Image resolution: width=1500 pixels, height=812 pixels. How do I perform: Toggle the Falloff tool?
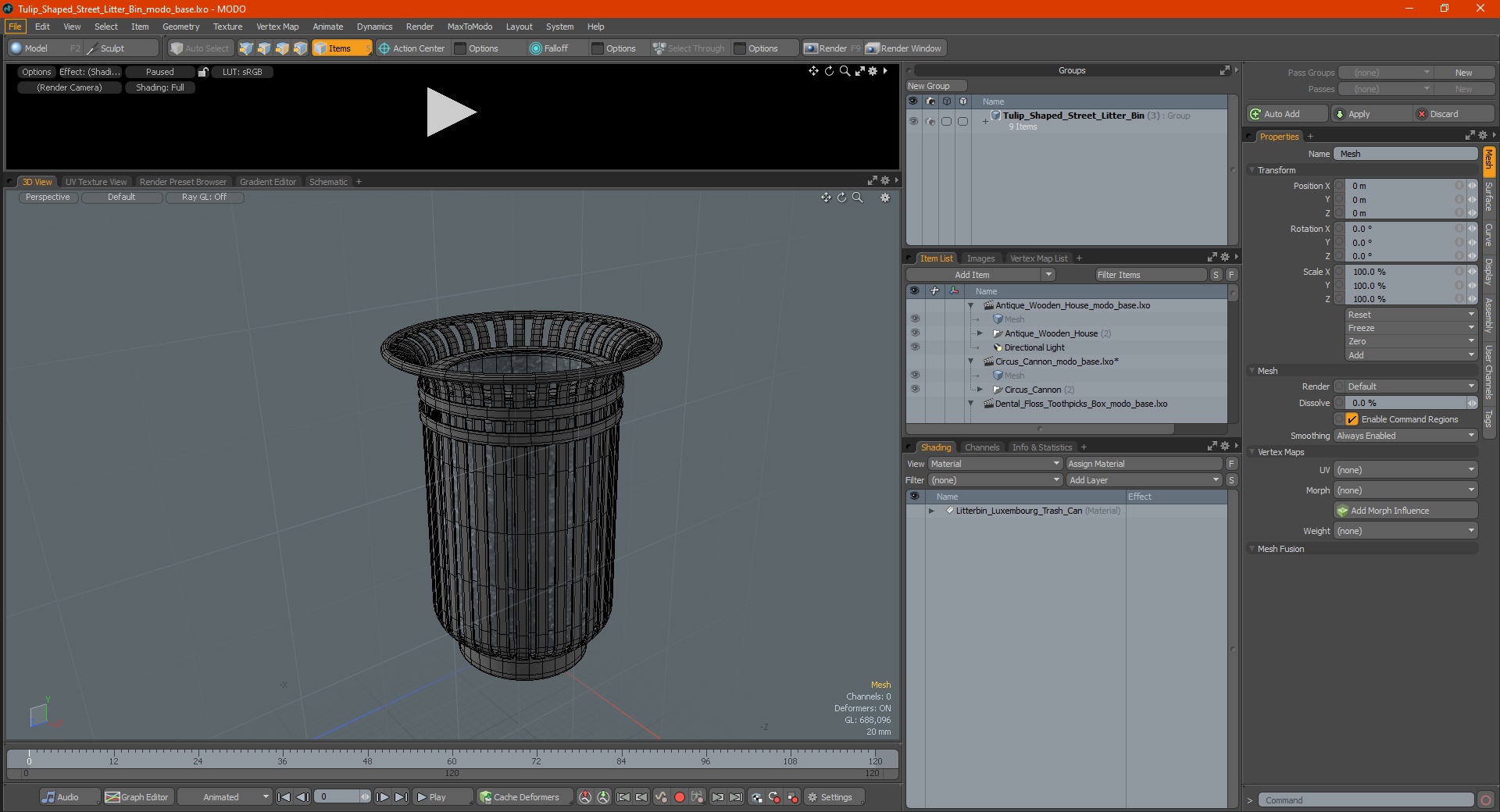[548, 48]
